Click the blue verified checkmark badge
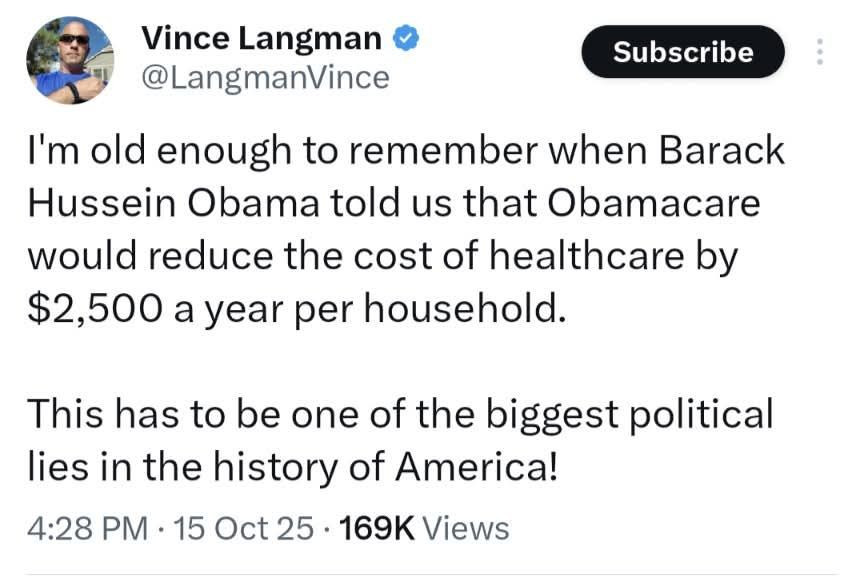Screen dimensions: 864x579 (405, 39)
